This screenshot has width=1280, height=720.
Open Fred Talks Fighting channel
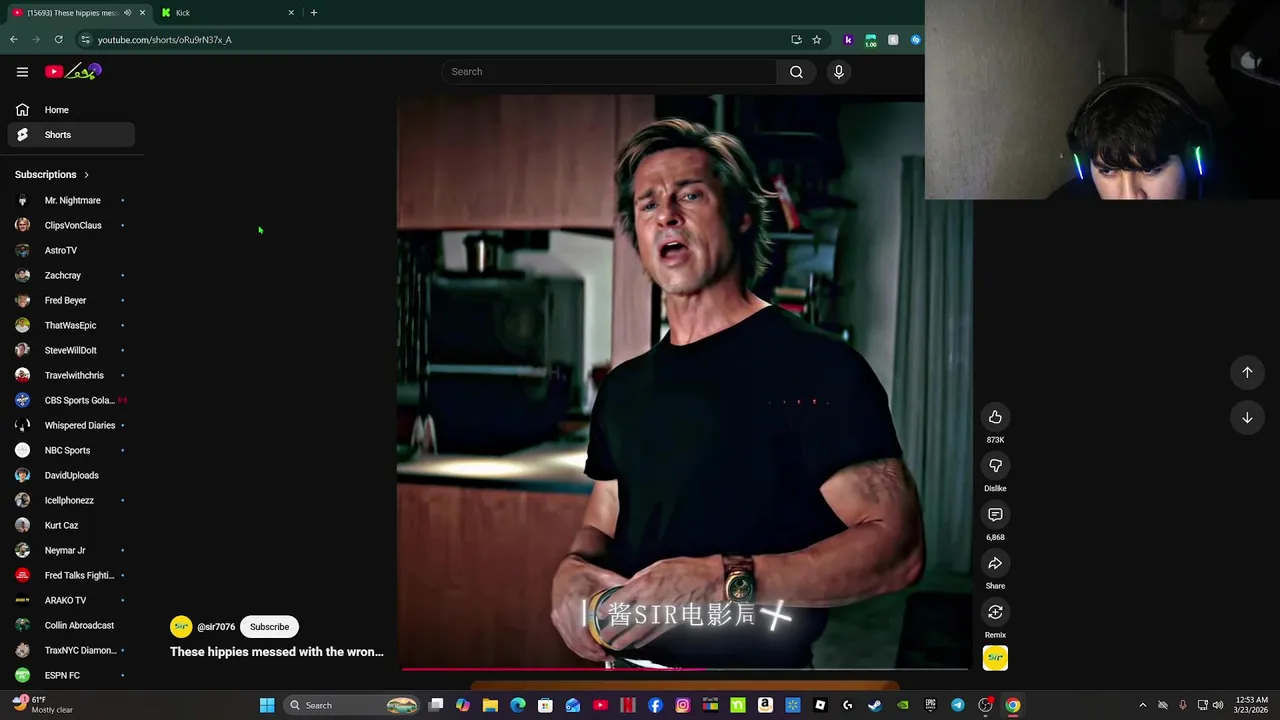(x=71, y=575)
